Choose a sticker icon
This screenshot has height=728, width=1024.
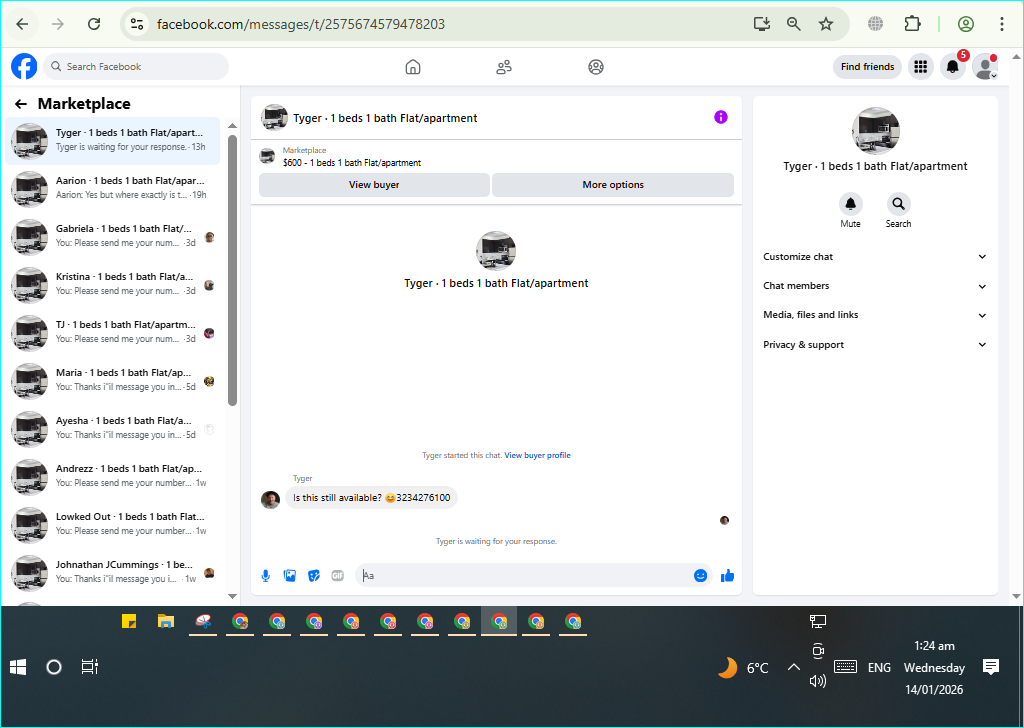314,575
